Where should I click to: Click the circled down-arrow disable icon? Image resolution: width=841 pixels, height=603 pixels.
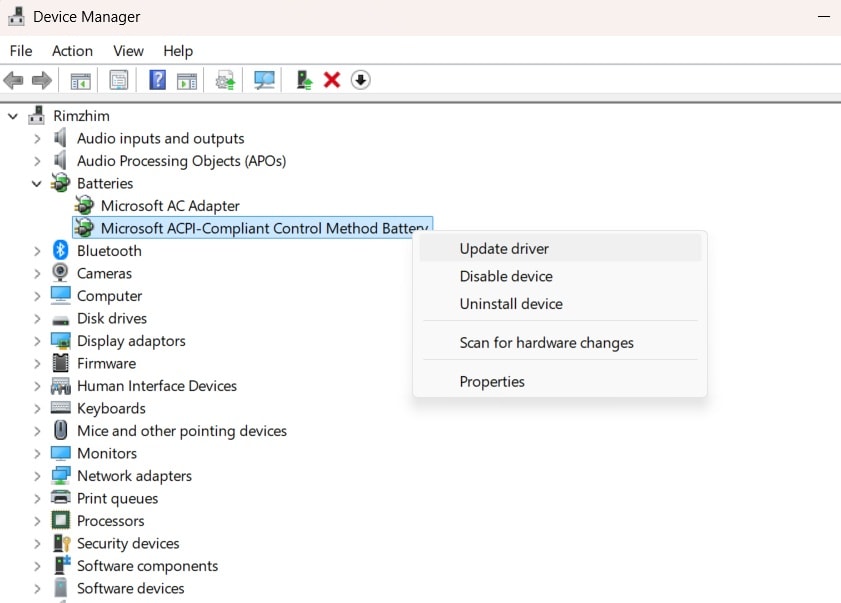coord(360,80)
